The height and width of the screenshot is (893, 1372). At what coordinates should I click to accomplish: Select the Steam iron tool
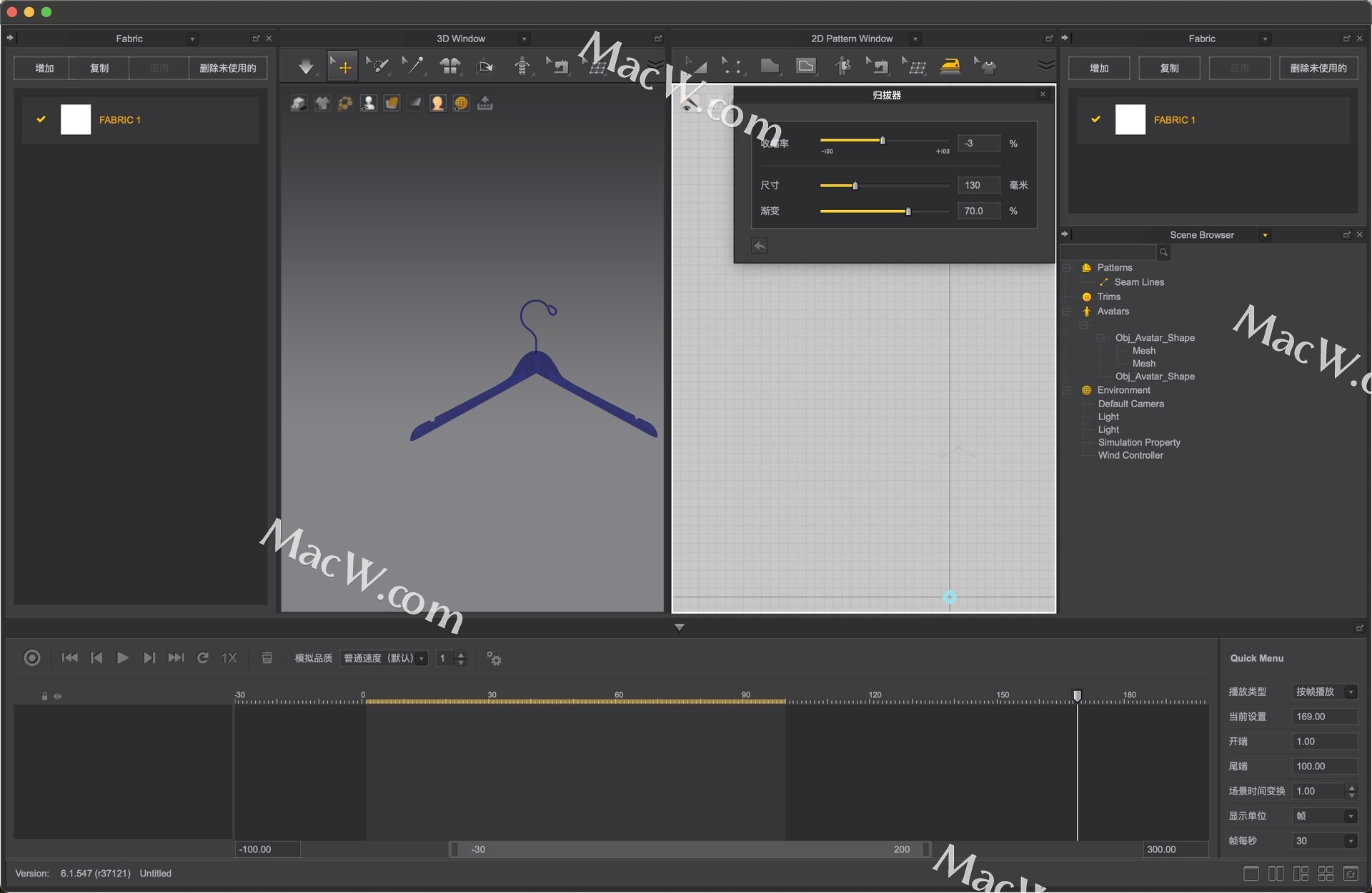(x=950, y=66)
